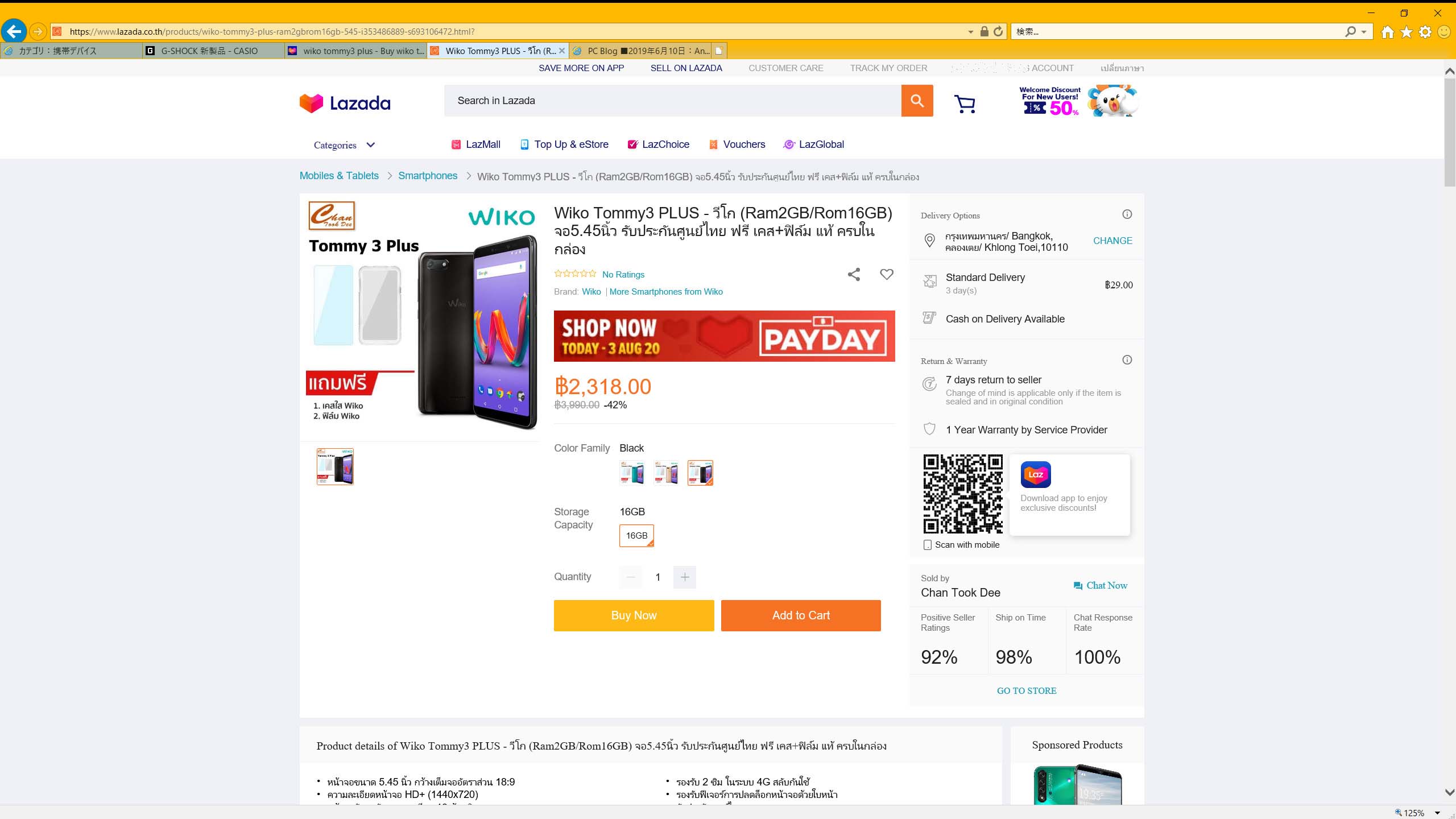The width and height of the screenshot is (1456, 819).
Task: Select the 16GB storage capacity option
Action: (x=636, y=536)
